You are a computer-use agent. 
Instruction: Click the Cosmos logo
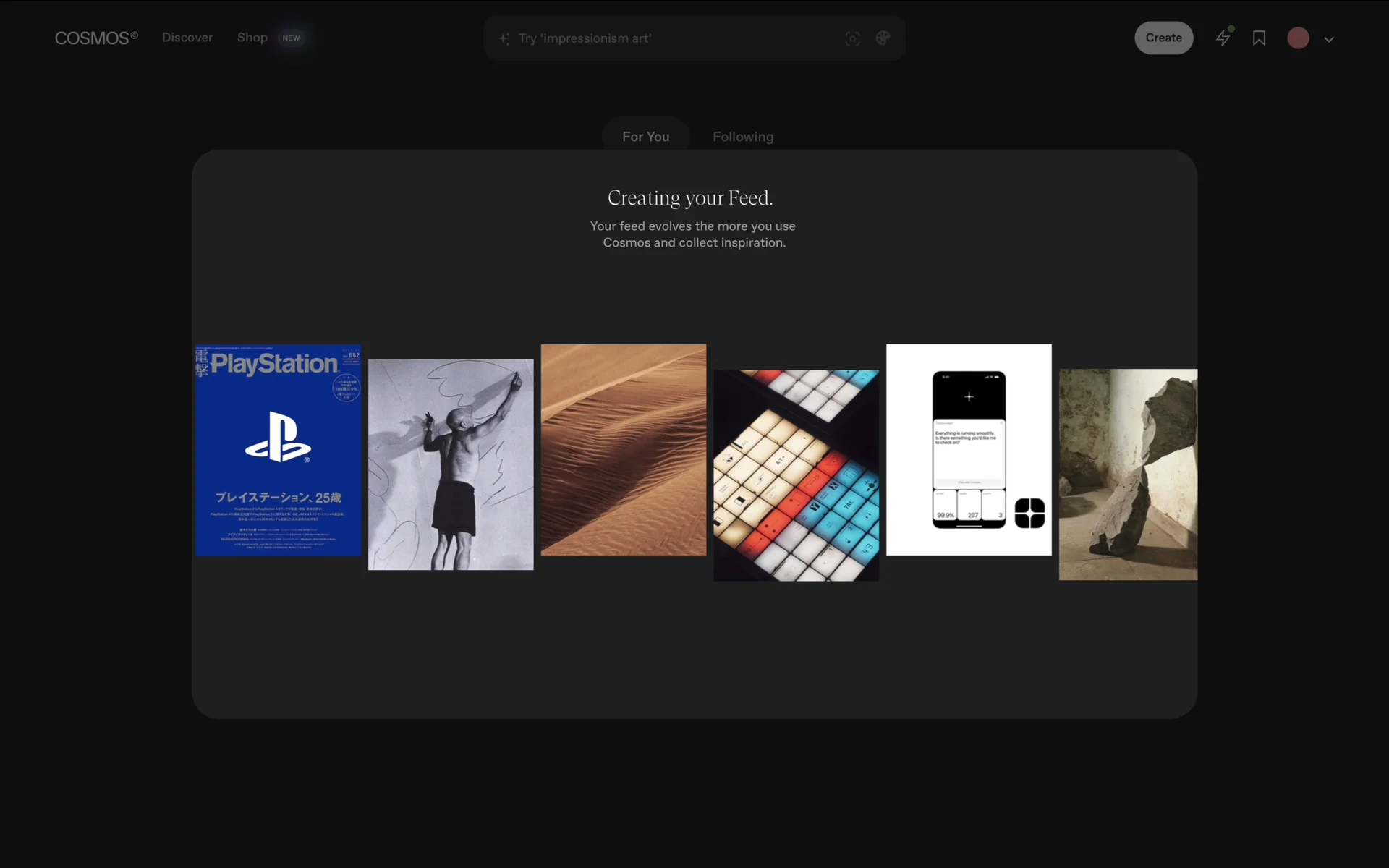95,38
